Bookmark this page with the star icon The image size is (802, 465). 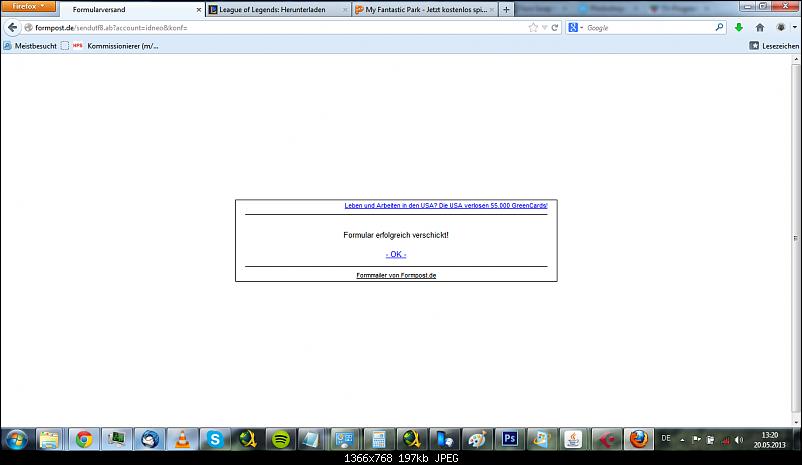(x=533, y=27)
